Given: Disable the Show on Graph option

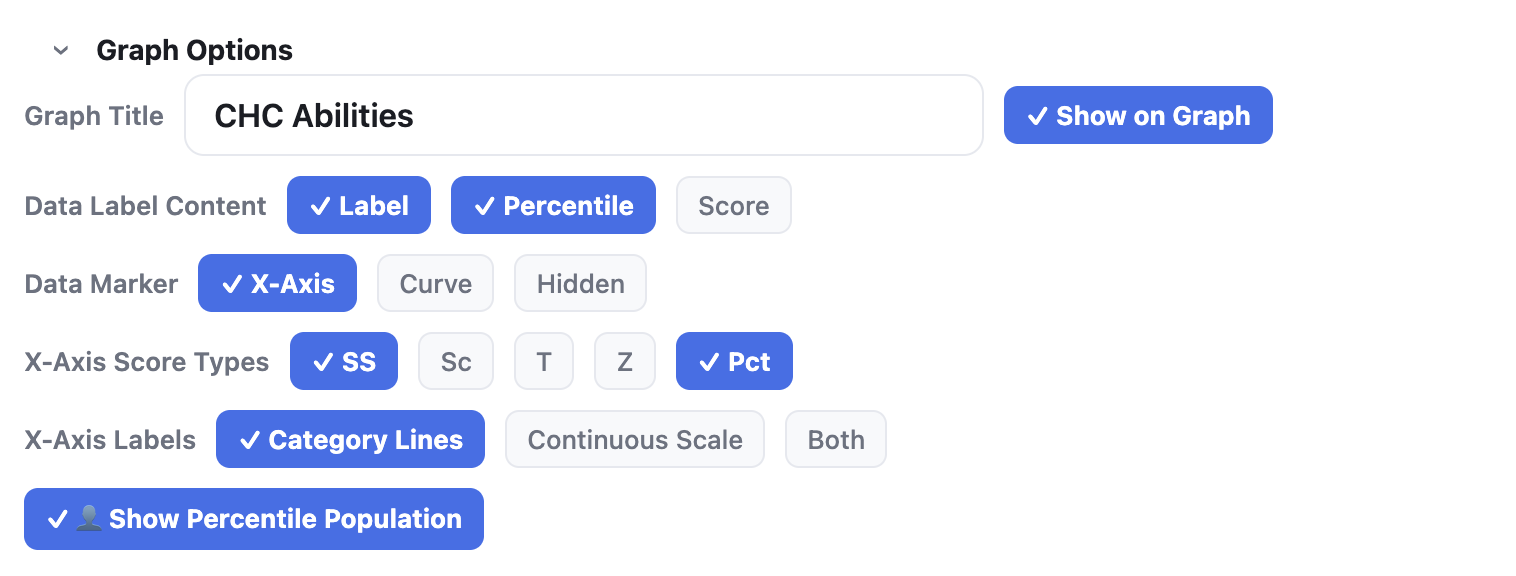Looking at the screenshot, I should click(1138, 115).
